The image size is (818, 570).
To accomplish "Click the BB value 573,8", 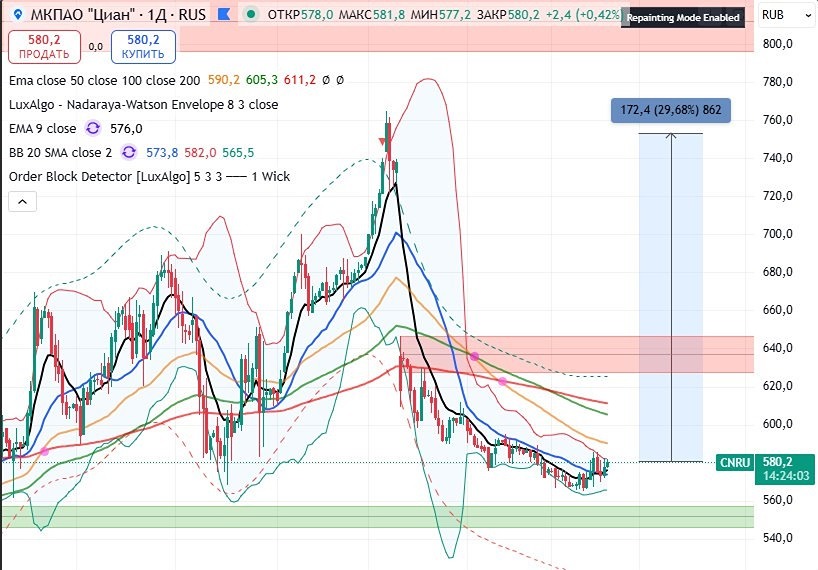I will click(162, 152).
